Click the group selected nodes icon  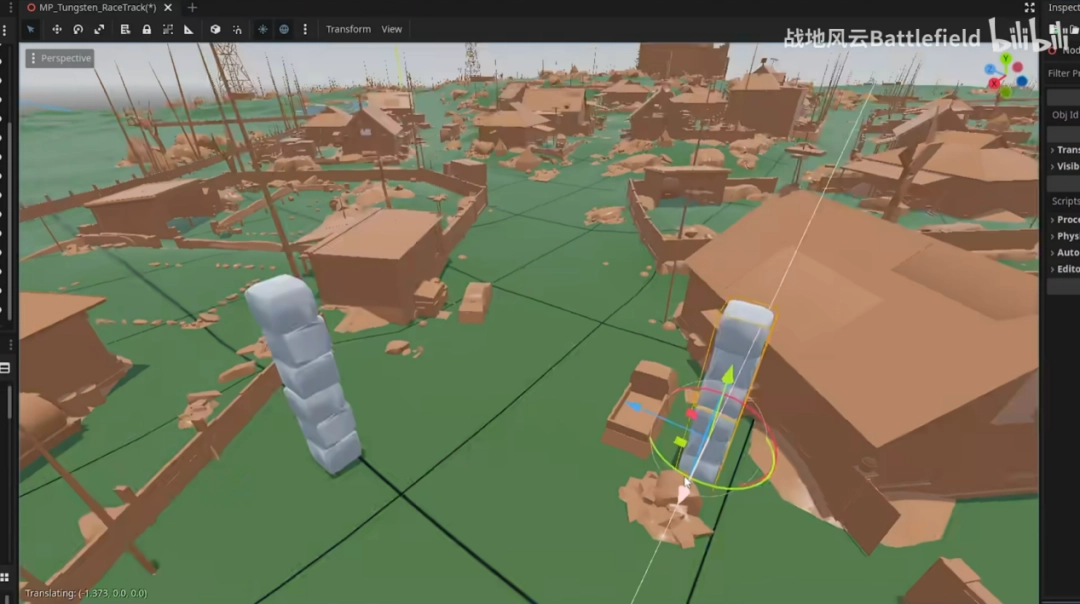click(167, 29)
